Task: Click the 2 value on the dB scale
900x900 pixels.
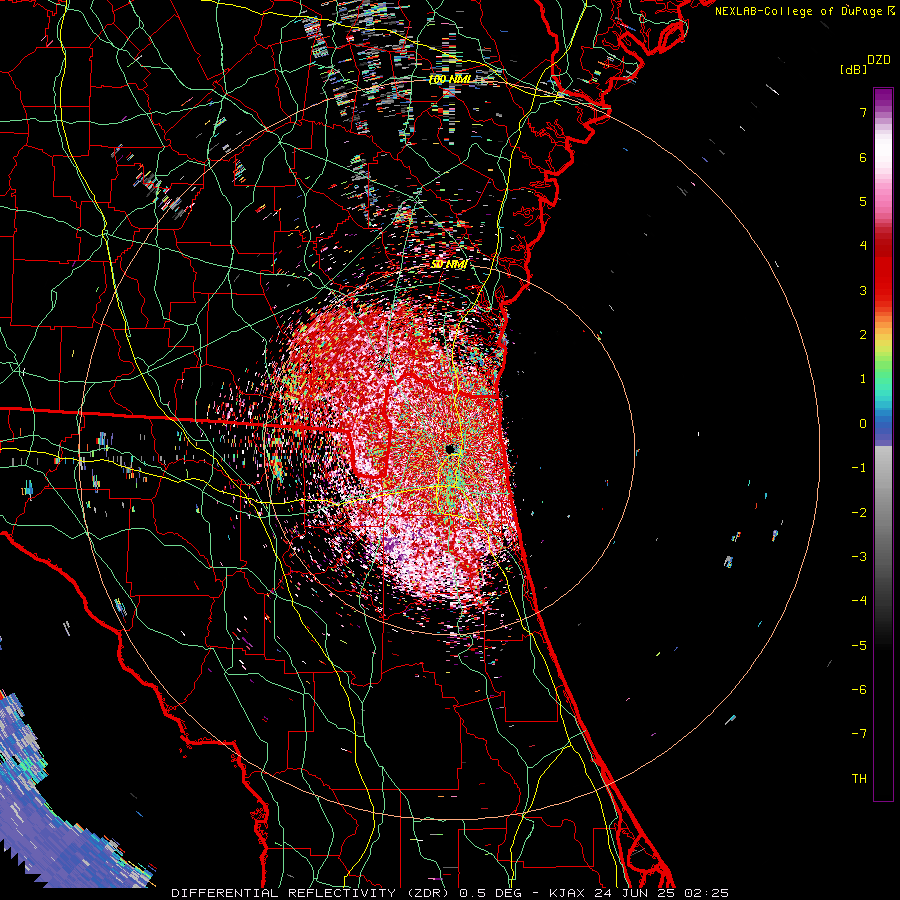Action: click(x=863, y=335)
